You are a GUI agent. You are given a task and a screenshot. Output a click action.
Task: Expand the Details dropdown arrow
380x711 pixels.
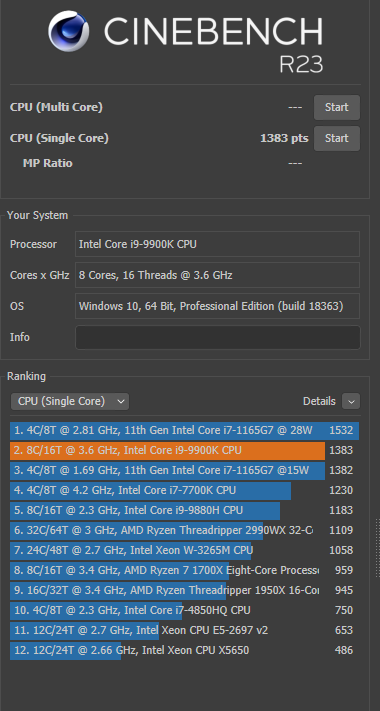coord(351,401)
